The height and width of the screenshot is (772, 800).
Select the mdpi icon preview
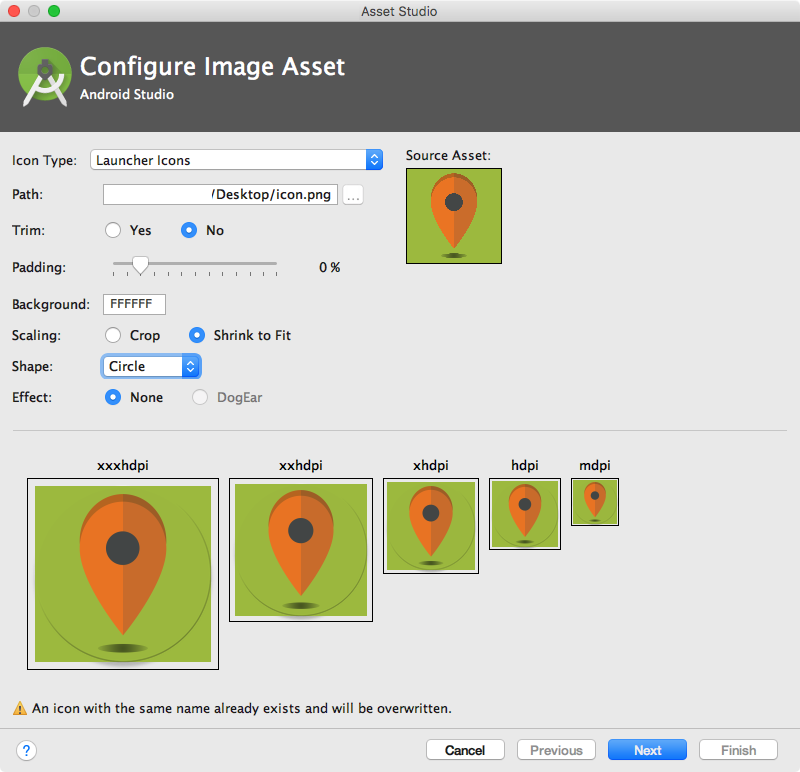(x=595, y=501)
